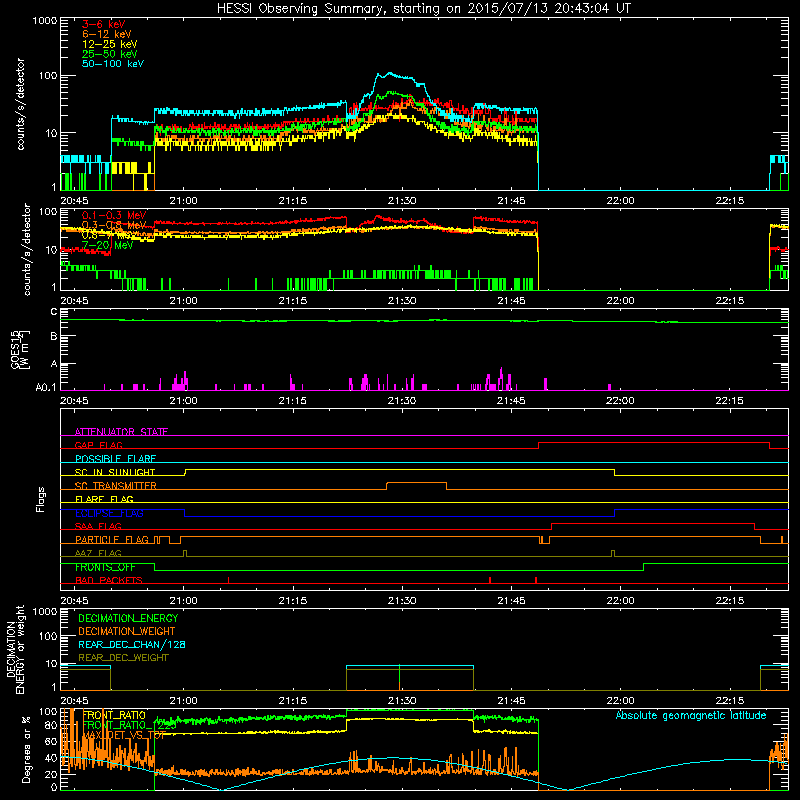Click the REAR_DEC_WEIGHT legend entry
800x800 pixels.
tap(123, 658)
